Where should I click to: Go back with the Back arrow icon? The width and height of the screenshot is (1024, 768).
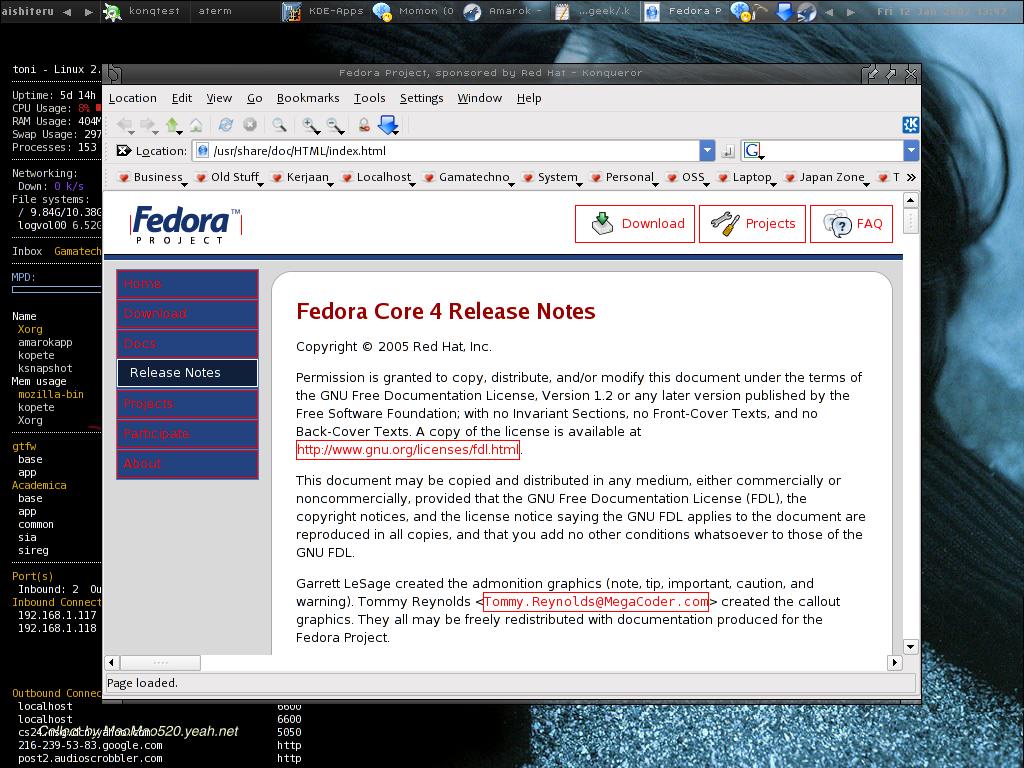coord(124,125)
